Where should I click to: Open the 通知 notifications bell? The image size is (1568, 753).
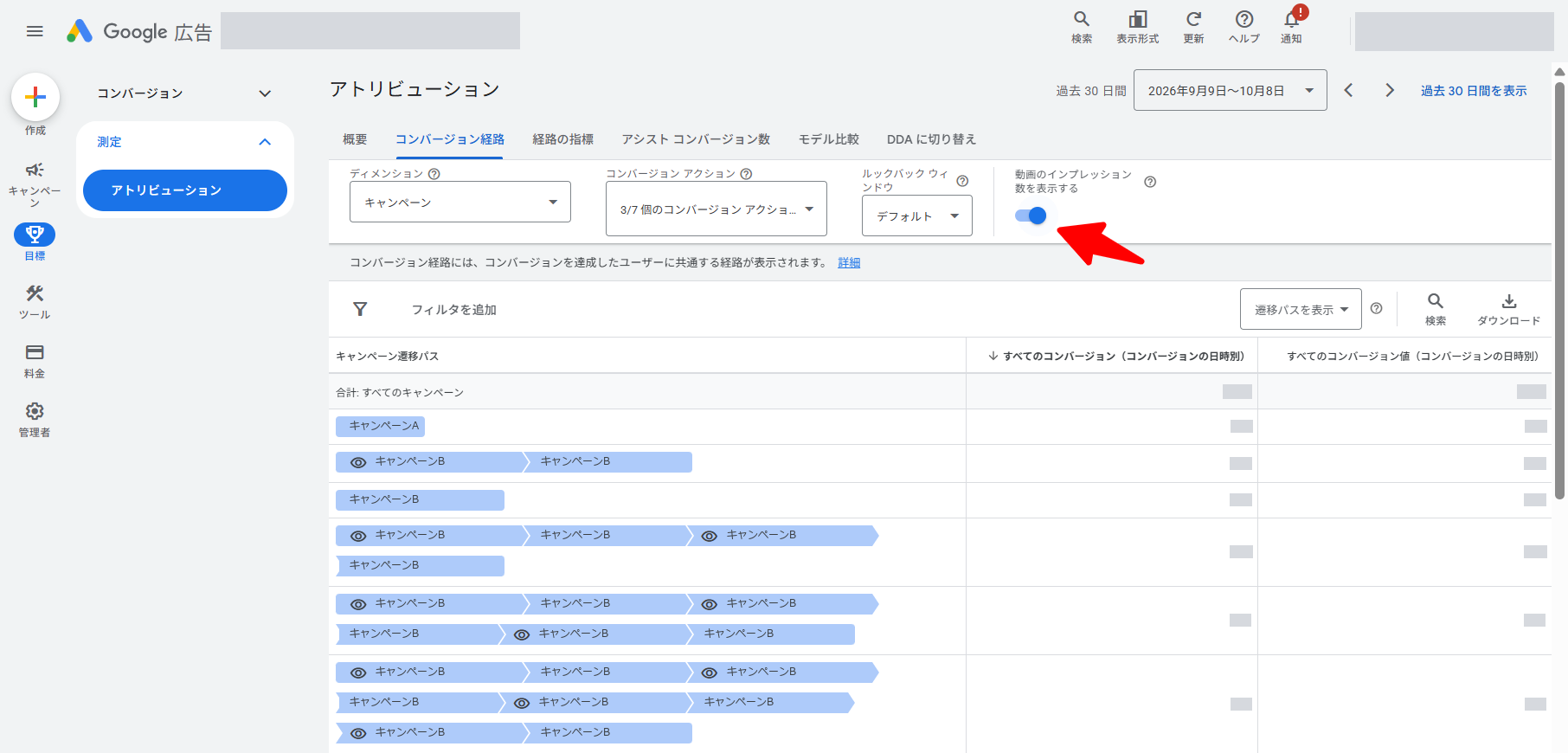point(1291,28)
